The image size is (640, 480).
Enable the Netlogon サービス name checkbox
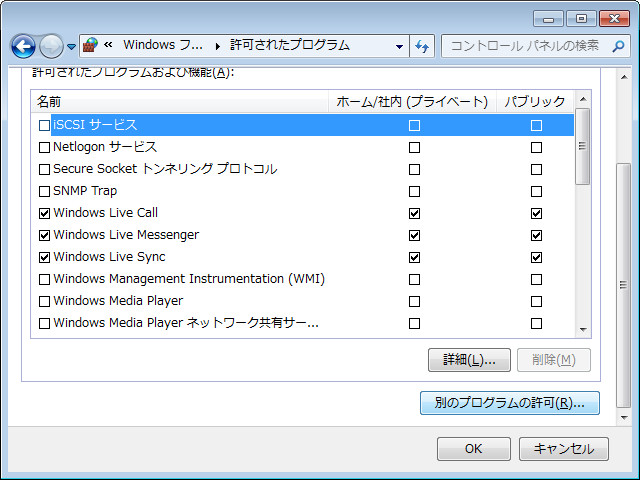[44, 147]
